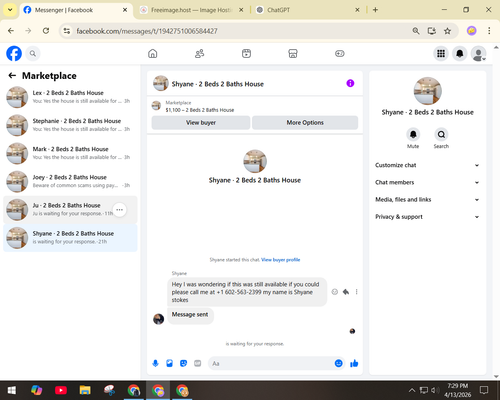Go back using the Marketplace arrow
The width and height of the screenshot is (500, 400).
click(x=12, y=76)
